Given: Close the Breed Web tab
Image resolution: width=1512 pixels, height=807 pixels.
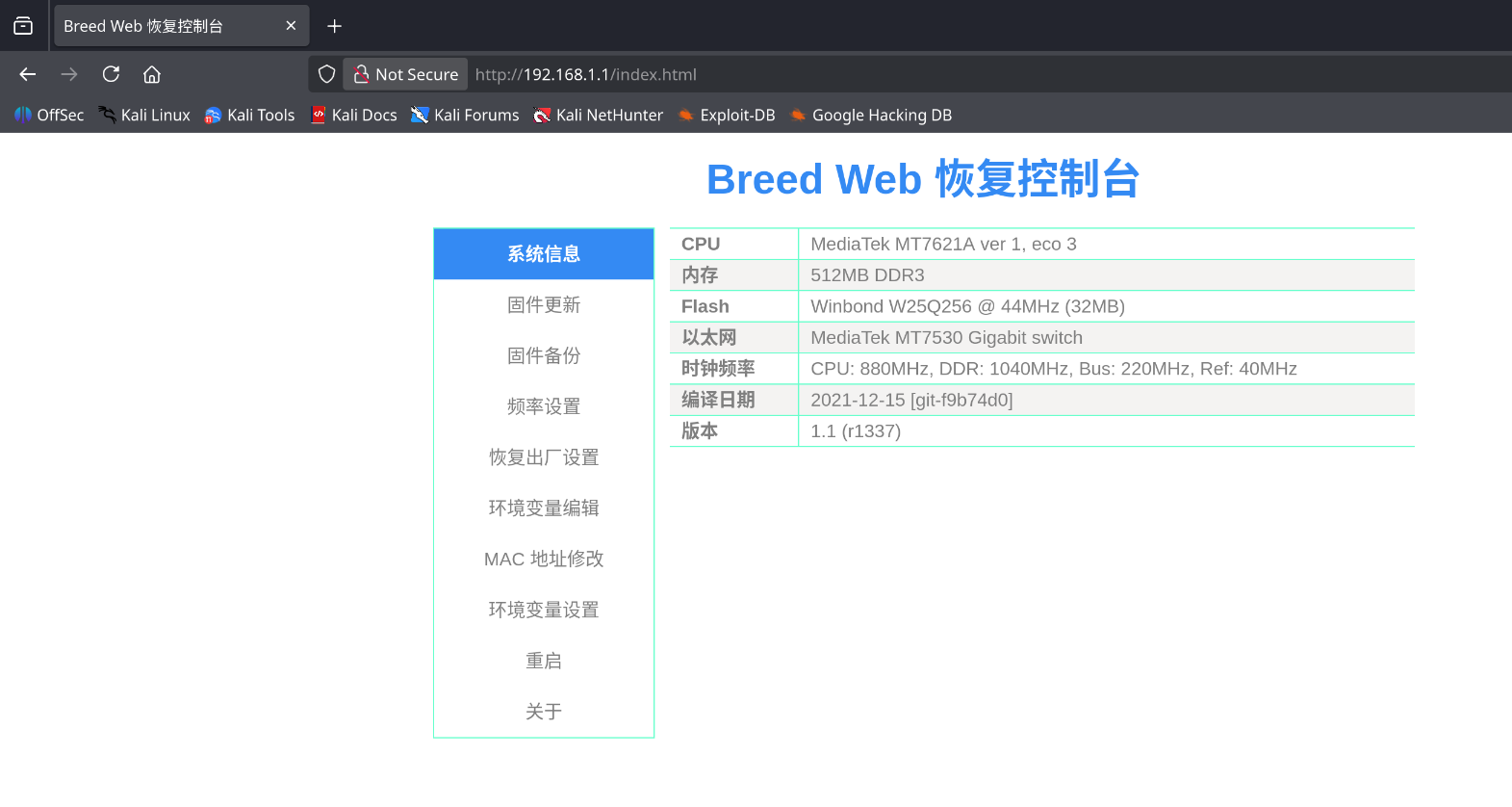Looking at the screenshot, I should (x=291, y=26).
